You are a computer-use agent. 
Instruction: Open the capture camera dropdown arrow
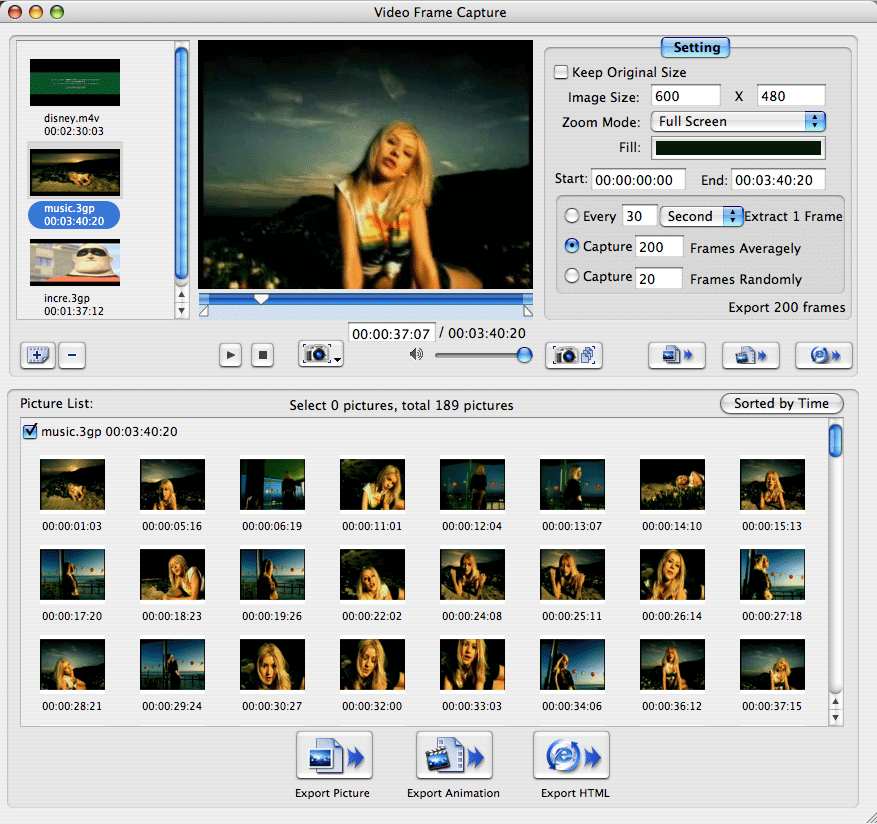tap(335, 360)
